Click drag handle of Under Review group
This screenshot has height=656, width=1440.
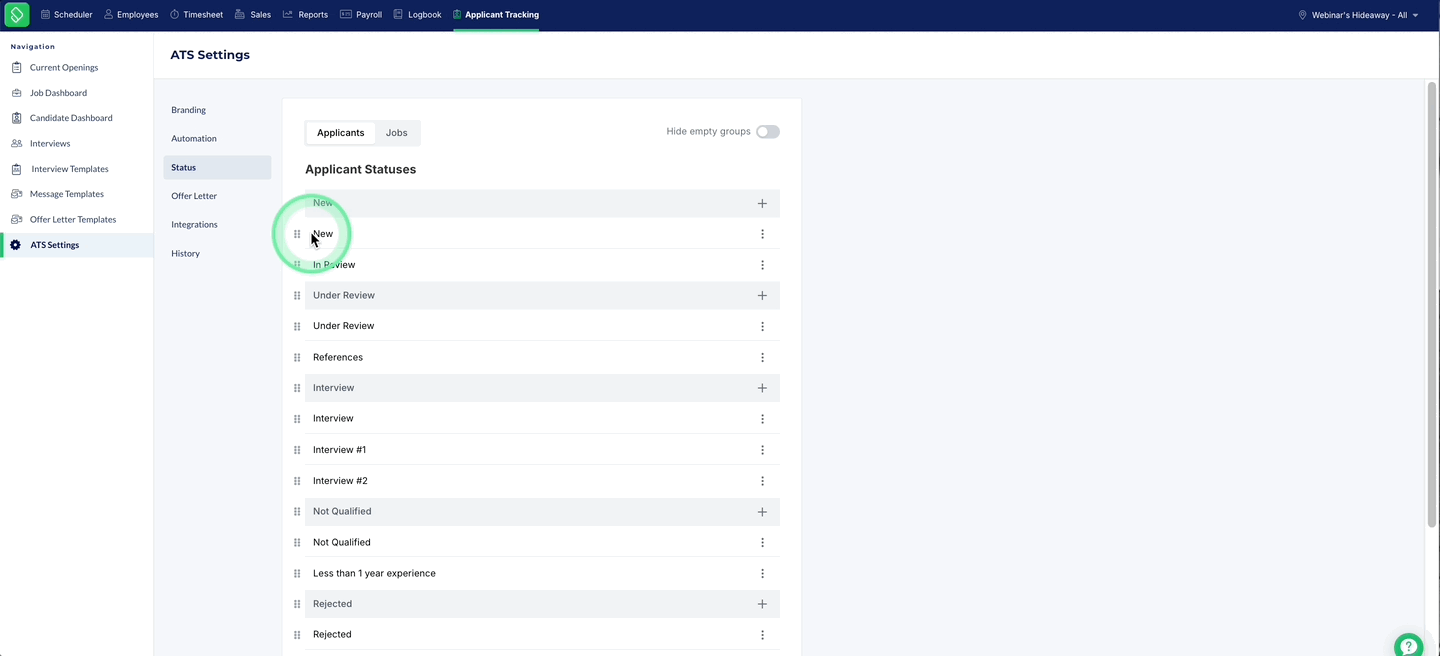point(297,296)
